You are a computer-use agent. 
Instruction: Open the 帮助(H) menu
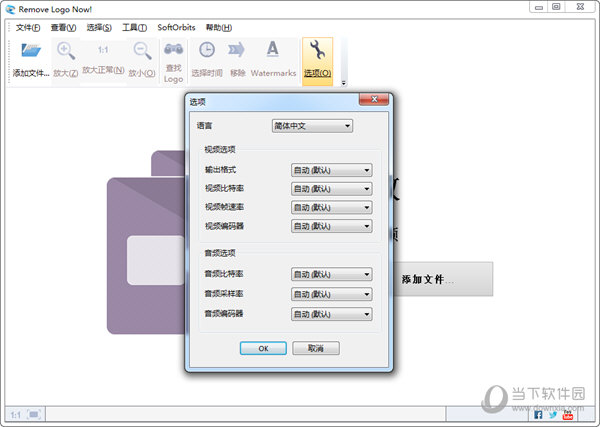pos(219,28)
